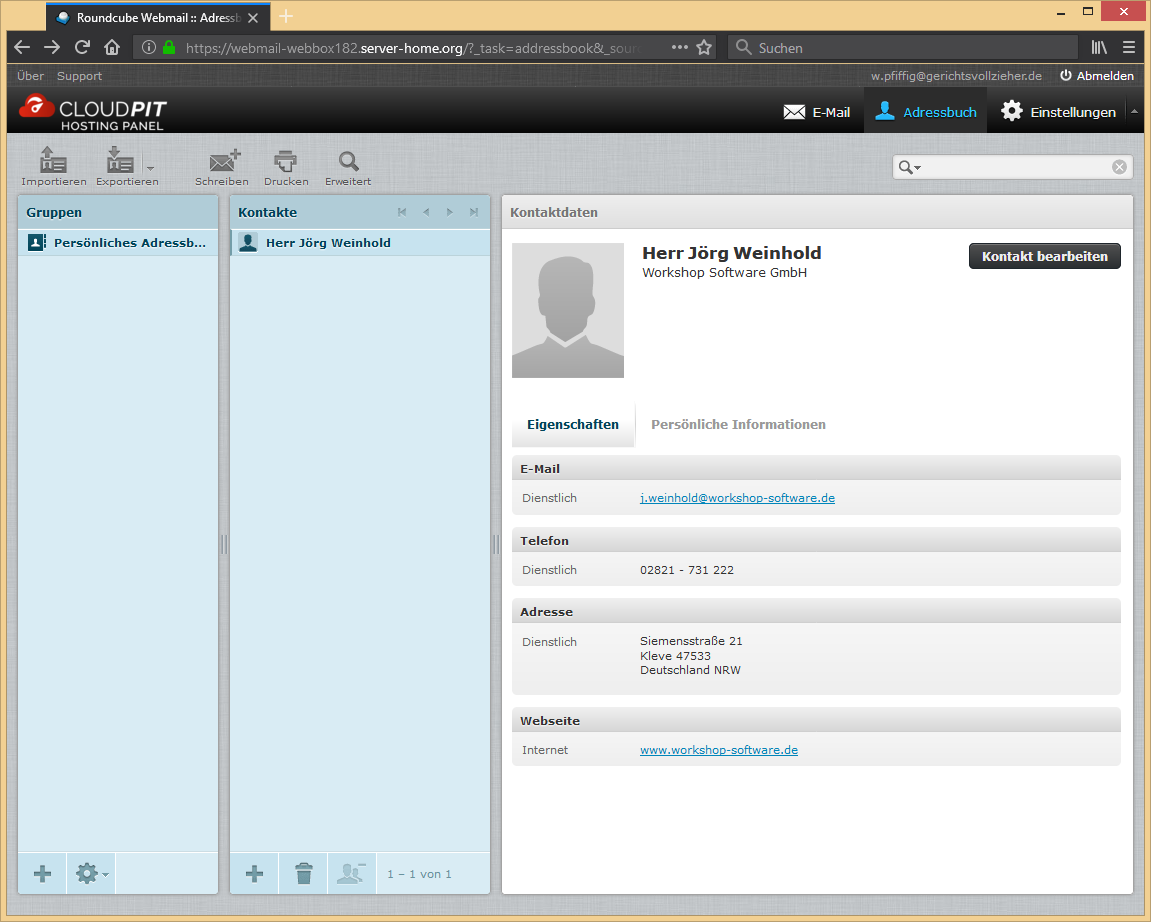Click the contact search input field
Image resolution: width=1151 pixels, height=922 pixels.
pos(1015,167)
